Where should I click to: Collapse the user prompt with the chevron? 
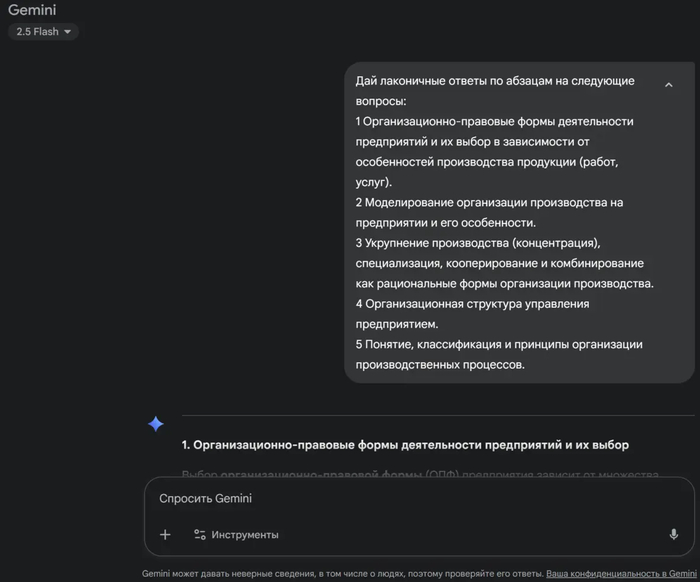tap(668, 86)
